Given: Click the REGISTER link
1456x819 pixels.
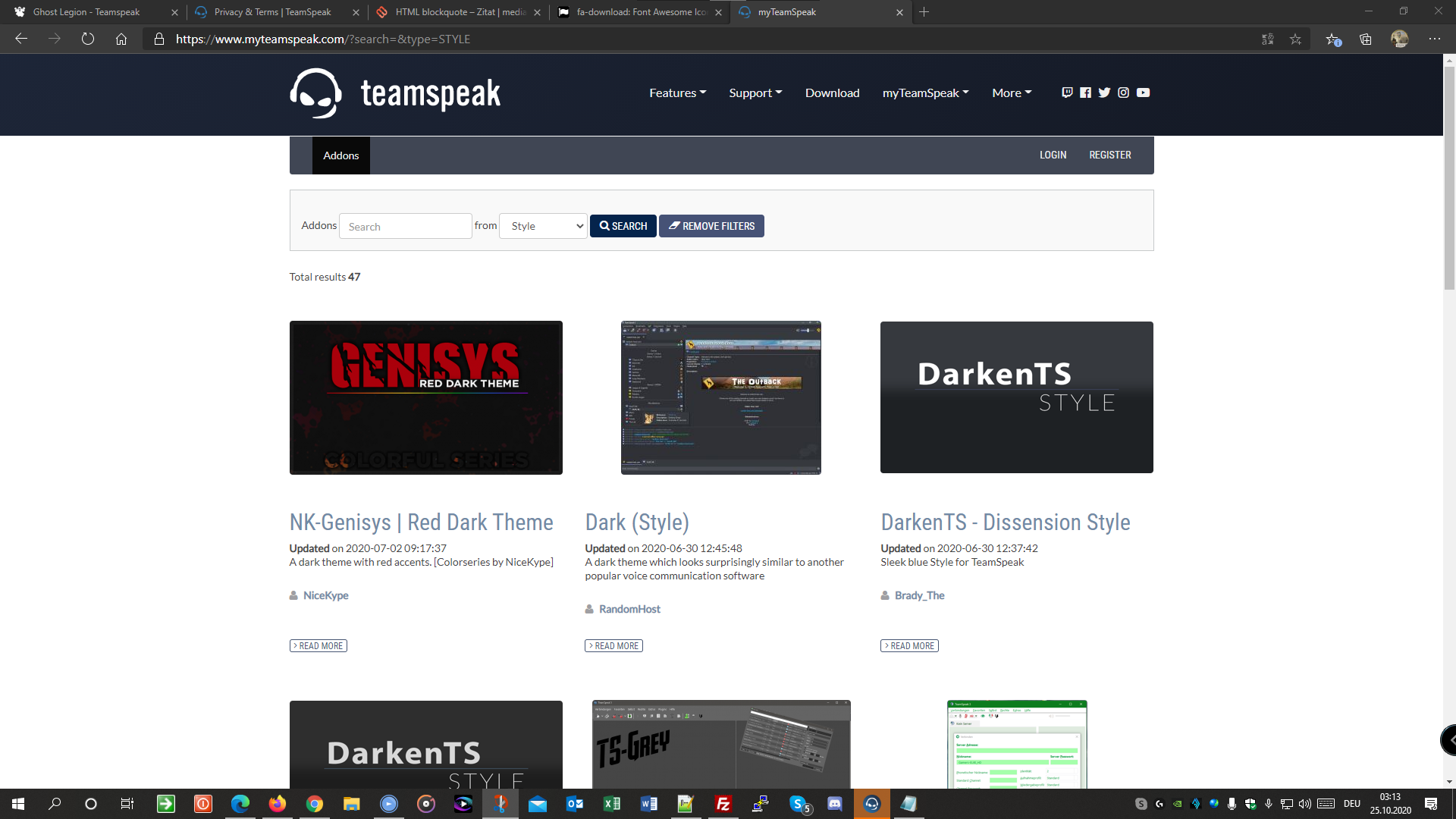Looking at the screenshot, I should 1110,155.
